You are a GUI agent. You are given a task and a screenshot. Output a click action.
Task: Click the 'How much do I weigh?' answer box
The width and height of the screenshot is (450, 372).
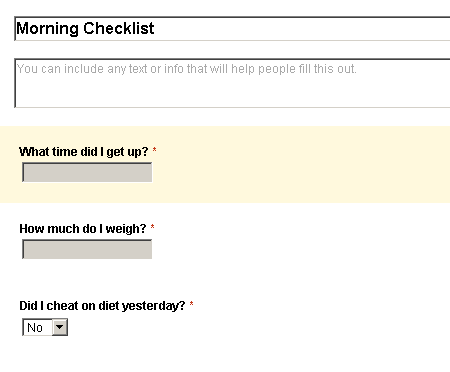[87, 249]
